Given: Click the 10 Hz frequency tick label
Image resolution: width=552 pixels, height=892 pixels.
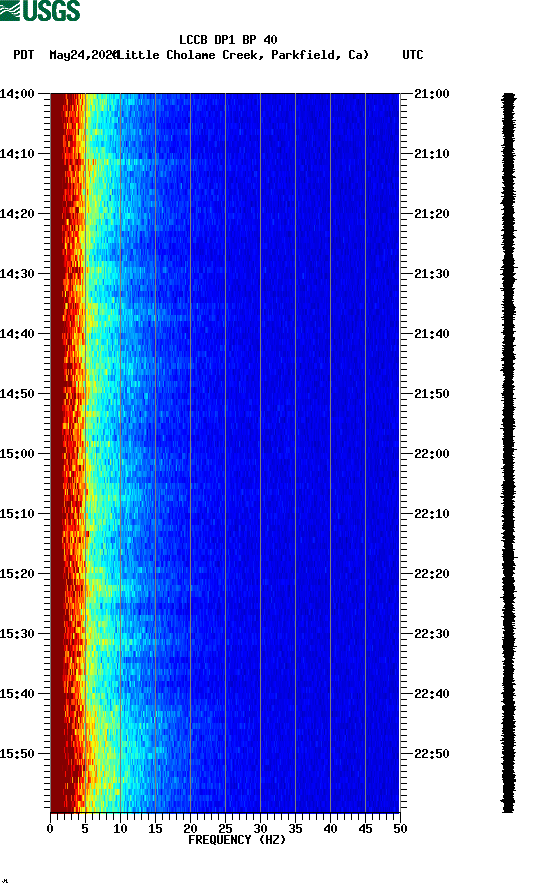Looking at the screenshot, I should (120, 829).
